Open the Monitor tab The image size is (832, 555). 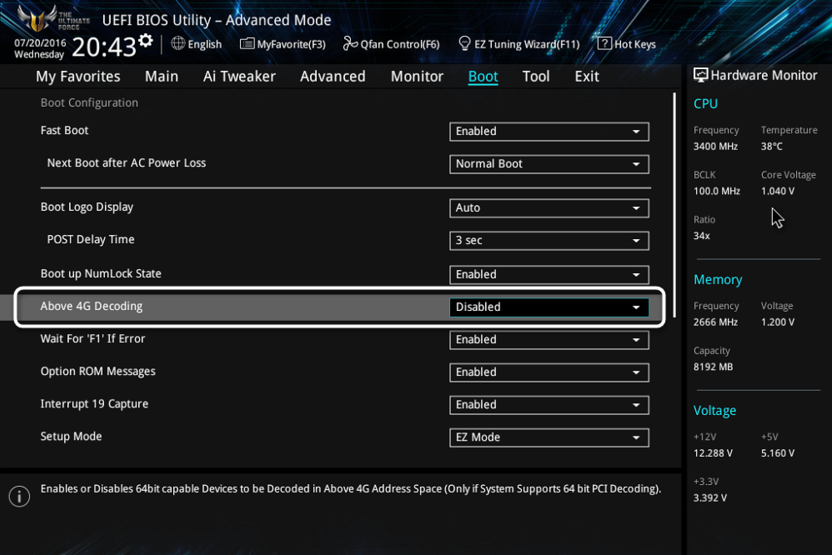click(x=417, y=76)
